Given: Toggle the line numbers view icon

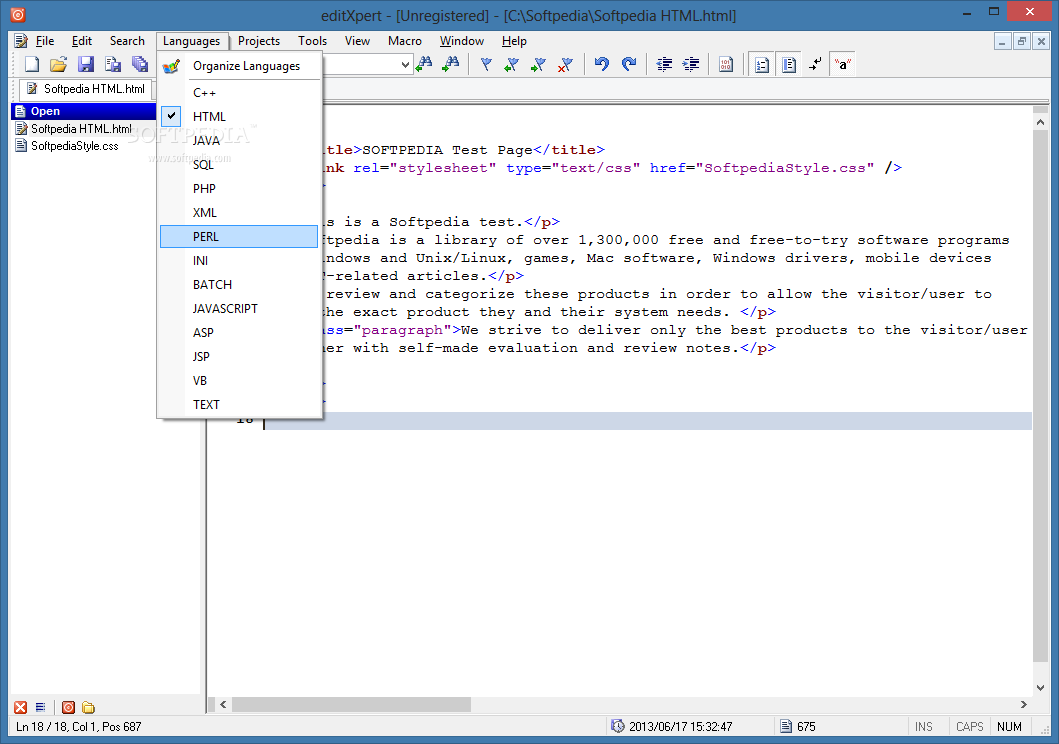Looking at the screenshot, I should [762, 65].
